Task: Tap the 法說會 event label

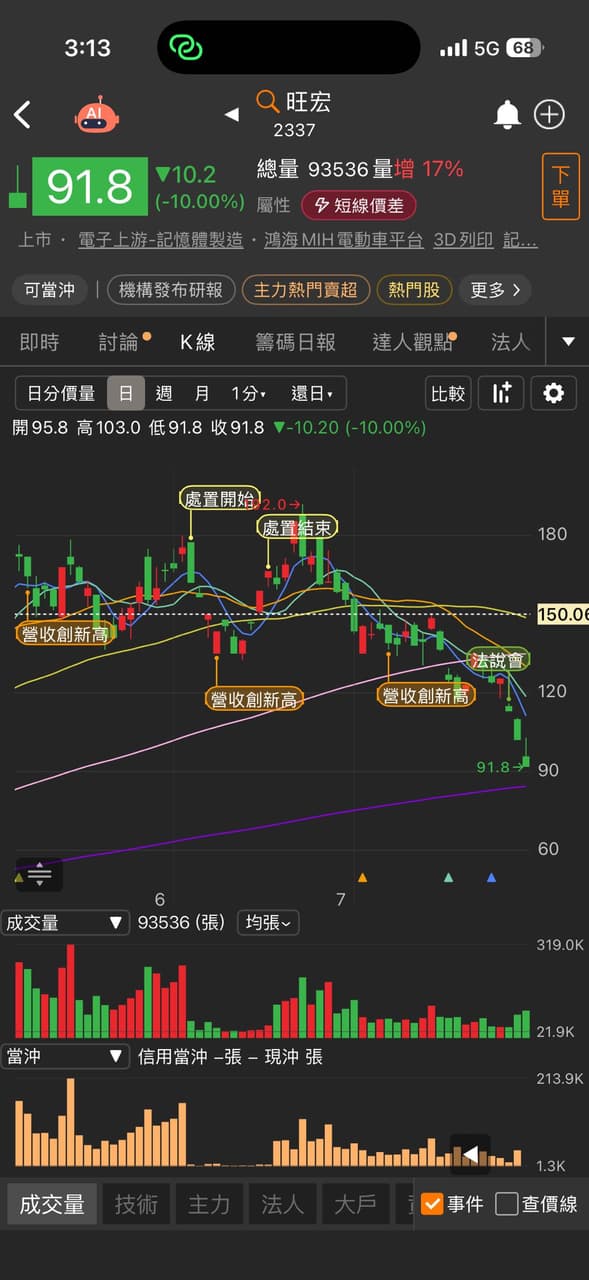Action: point(498,660)
